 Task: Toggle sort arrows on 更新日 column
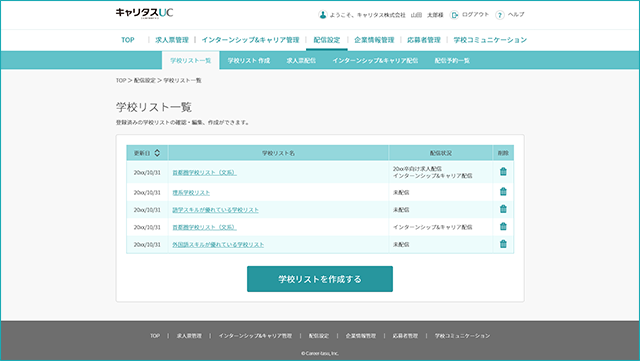pyautogui.click(x=157, y=153)
